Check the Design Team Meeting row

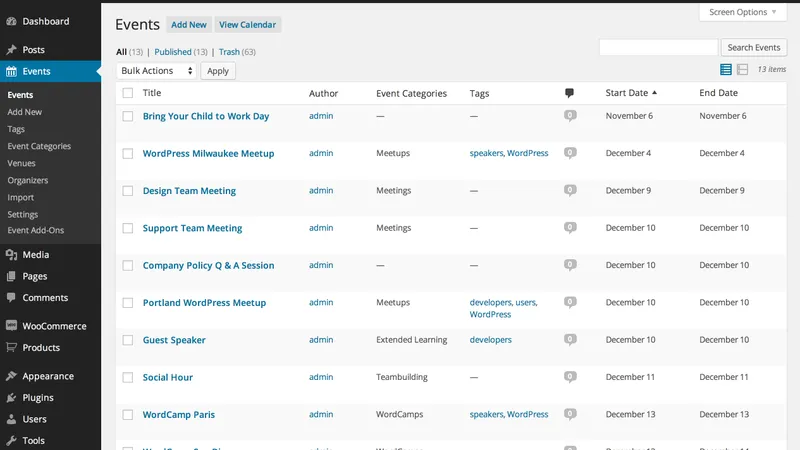(128, 191)
